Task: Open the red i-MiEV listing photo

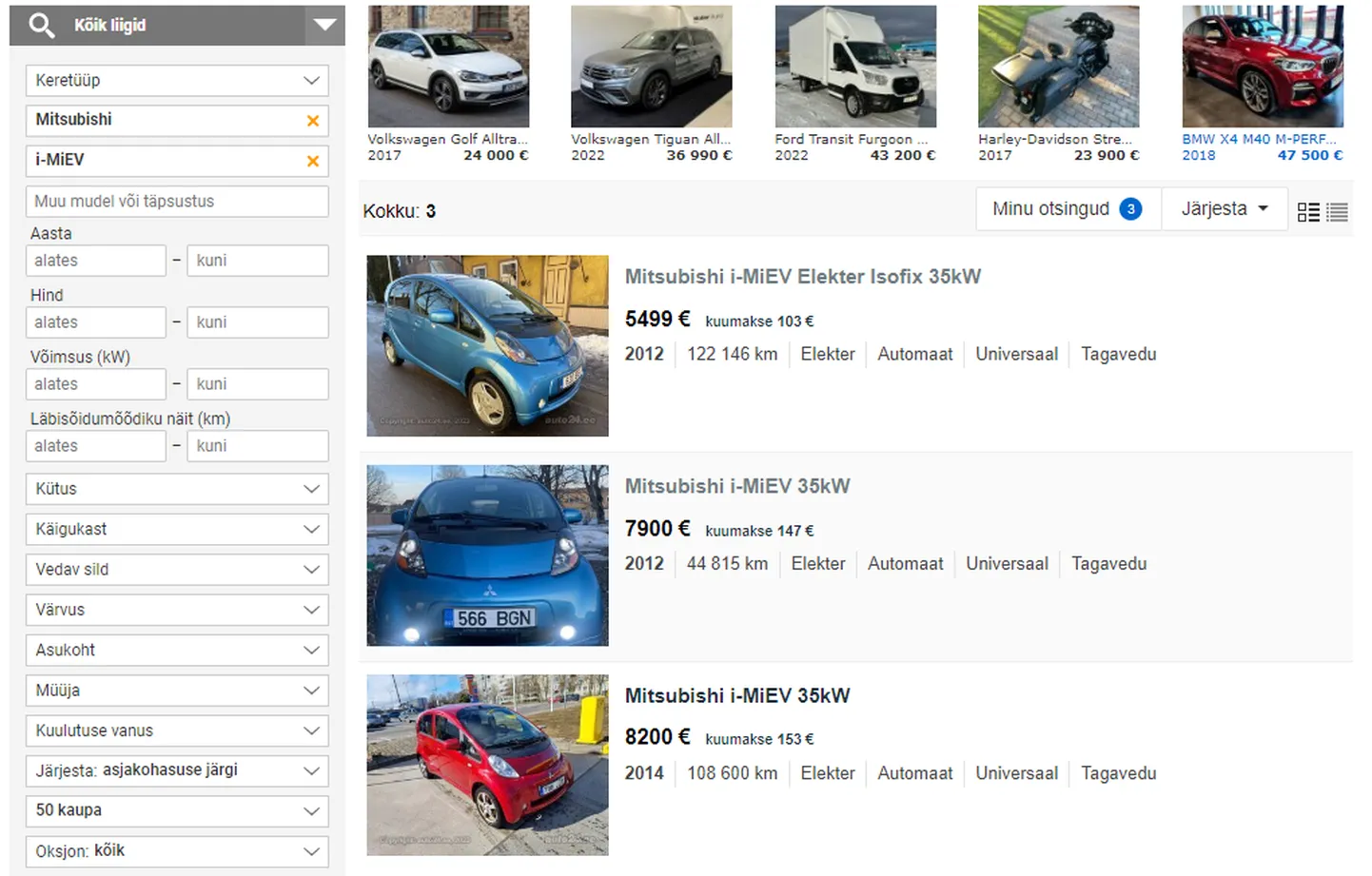Action: point(488,766)
